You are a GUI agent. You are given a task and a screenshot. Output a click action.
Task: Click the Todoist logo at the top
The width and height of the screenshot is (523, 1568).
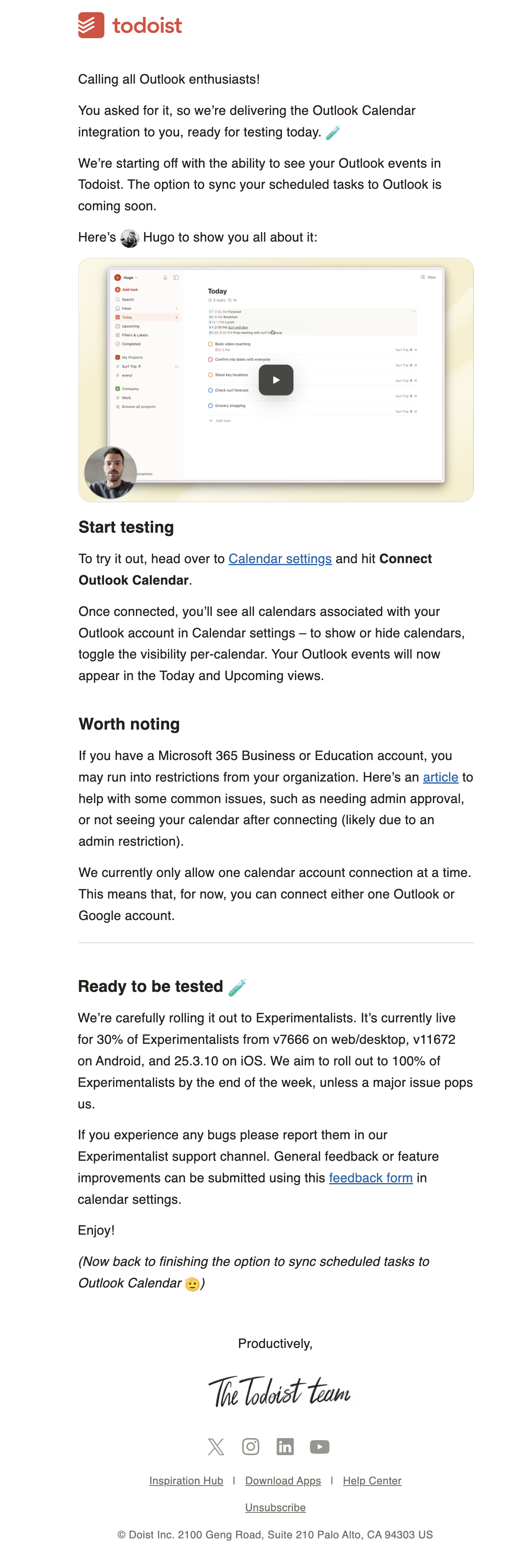pyautogui.click(x=130, y=26)
